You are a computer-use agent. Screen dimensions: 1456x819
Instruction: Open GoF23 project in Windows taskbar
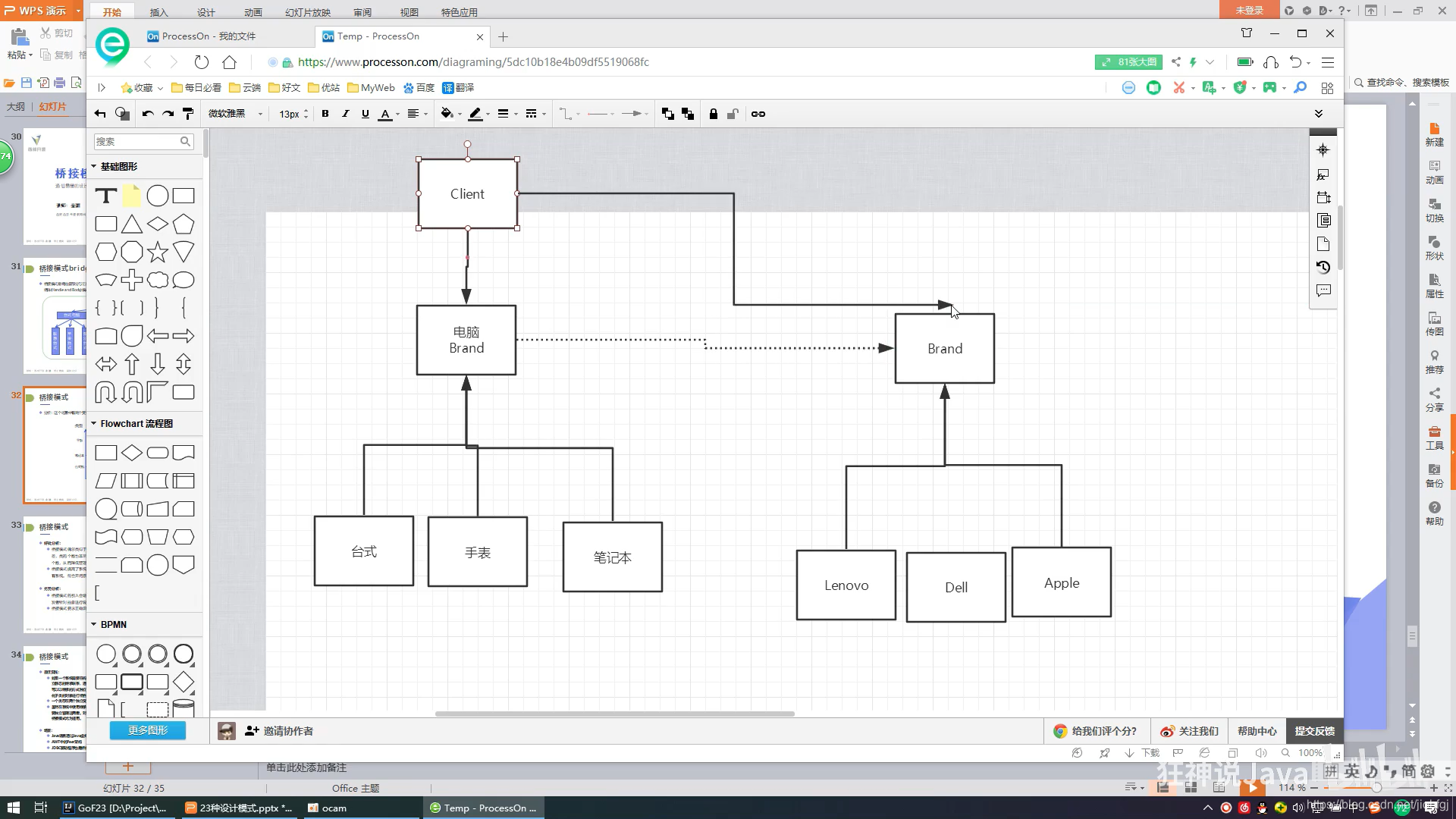point(115,808)
